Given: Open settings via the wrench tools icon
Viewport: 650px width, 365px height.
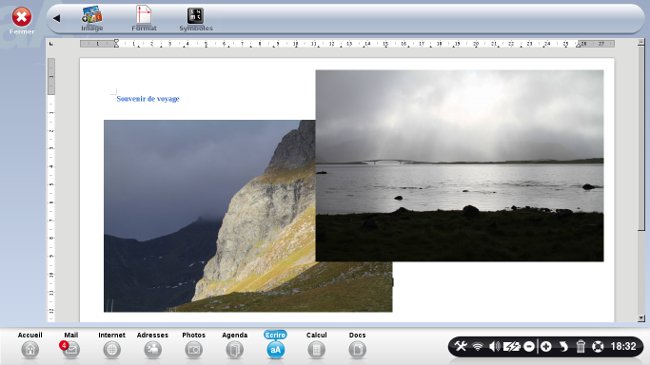Looking at the screenshot, I should coord(461,346).
